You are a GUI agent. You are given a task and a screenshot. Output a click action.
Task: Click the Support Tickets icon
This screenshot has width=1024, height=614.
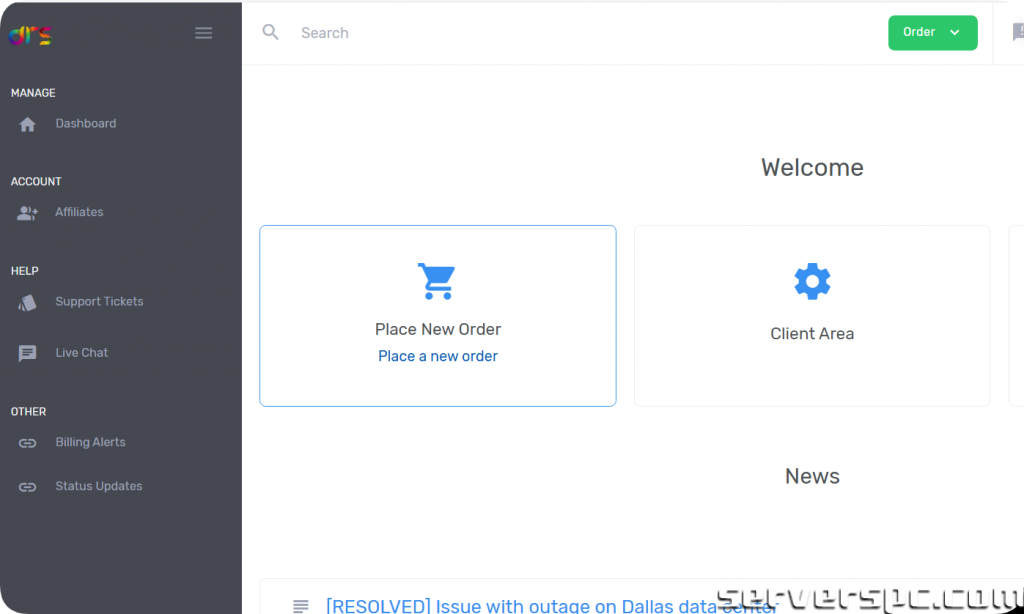point(28,302)
